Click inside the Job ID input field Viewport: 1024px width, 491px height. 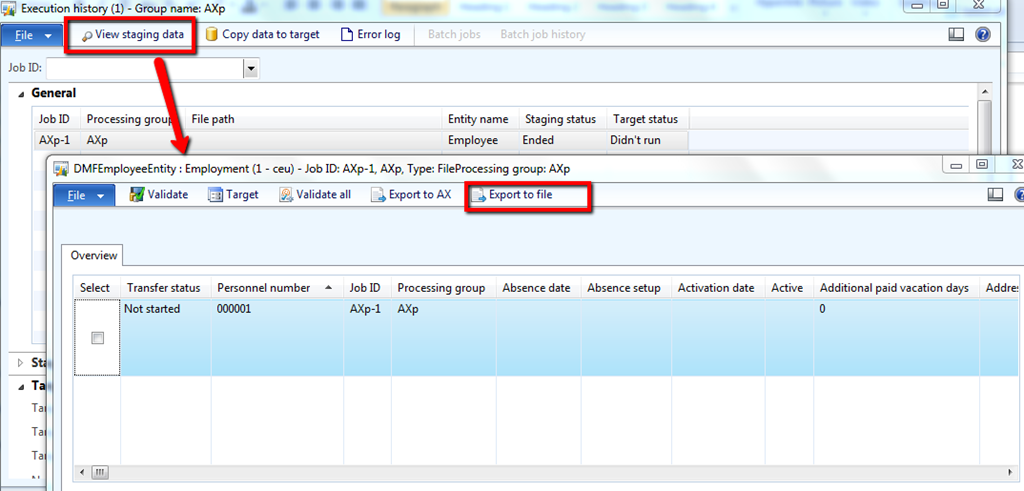[x=144, y=67]
